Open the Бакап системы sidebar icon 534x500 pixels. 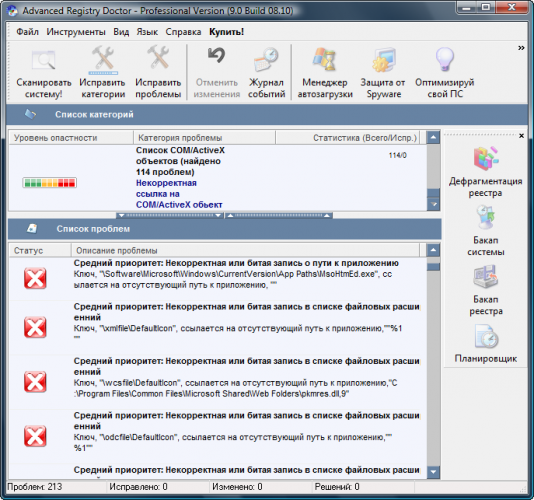(x=485, y=217)
